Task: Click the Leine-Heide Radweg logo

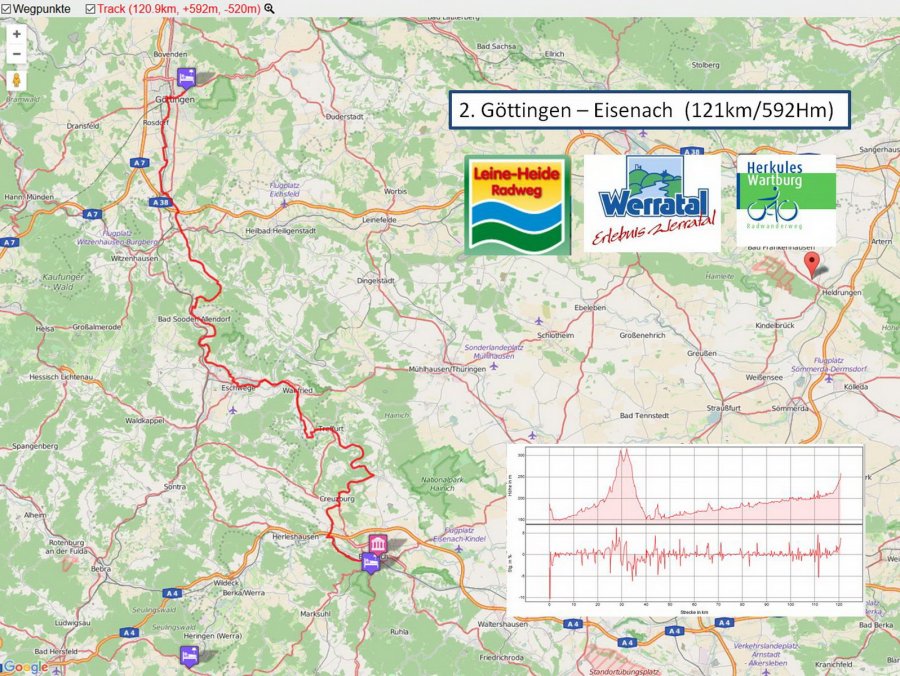Action: [517, 205]
